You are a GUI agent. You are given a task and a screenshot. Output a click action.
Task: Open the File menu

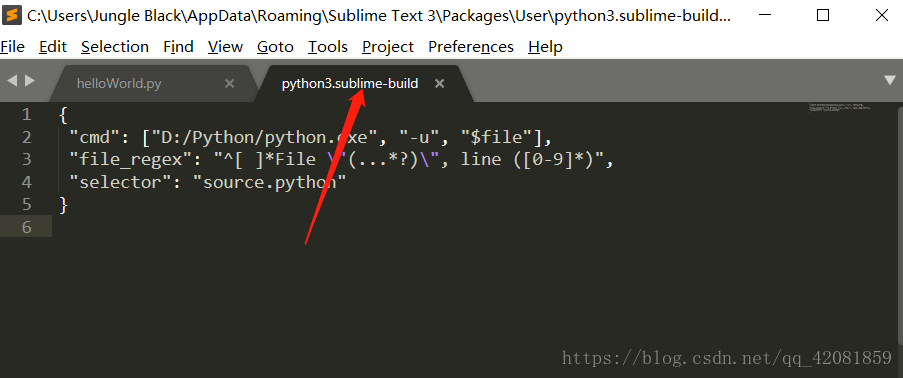13,47
